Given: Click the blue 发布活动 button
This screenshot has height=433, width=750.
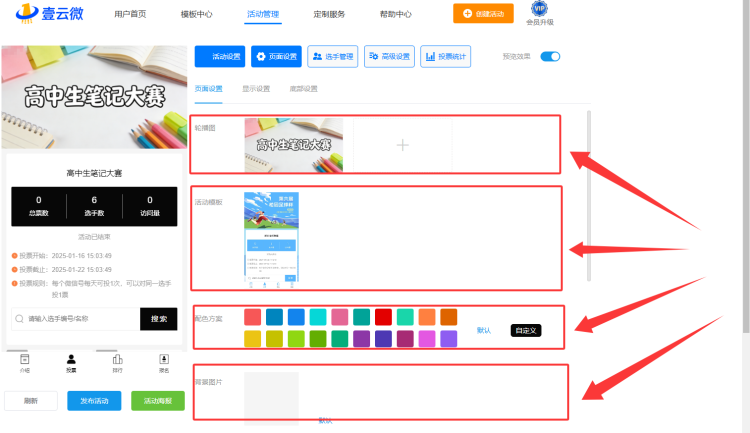Looking at the screenshot, I should tap(94, 401).
